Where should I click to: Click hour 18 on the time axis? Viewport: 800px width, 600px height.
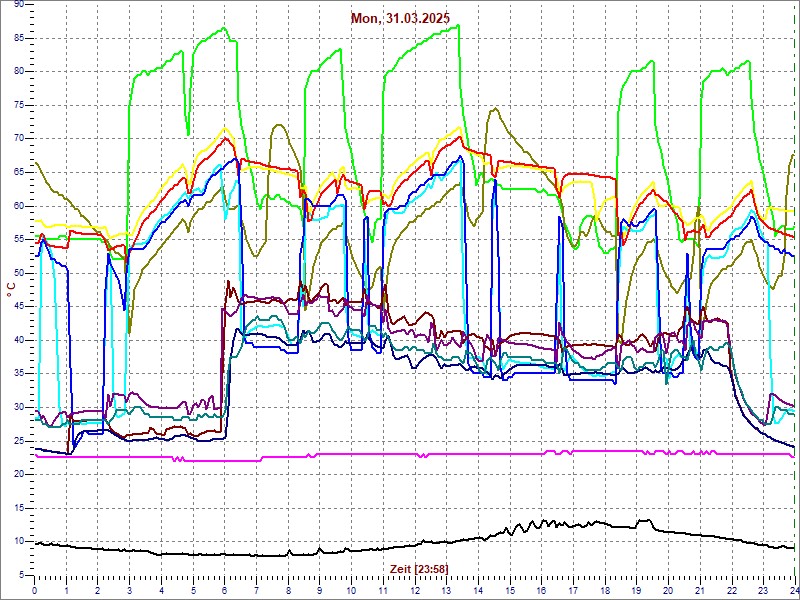(x=605, y=590)
